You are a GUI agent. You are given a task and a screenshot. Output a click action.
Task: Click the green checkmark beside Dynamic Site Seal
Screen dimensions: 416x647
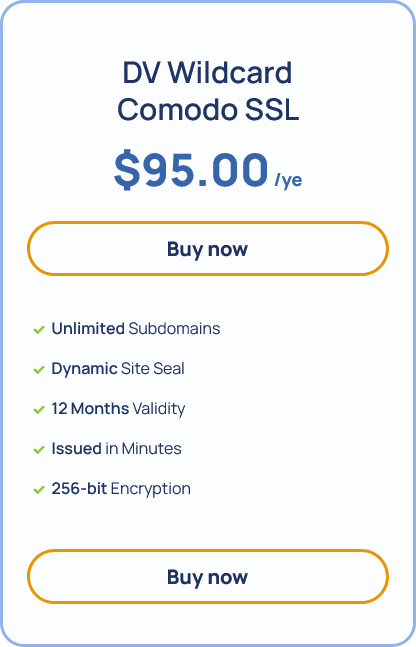[x=39, y=370]
